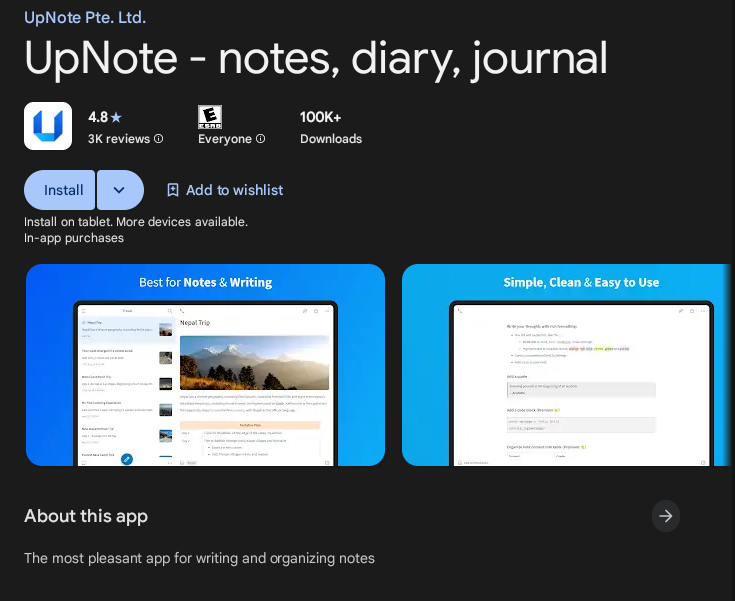The height and width of the screenshot is (601, 735).
Task: Click the 100K+ Downloads stat
Action: [x=330, y=127]
